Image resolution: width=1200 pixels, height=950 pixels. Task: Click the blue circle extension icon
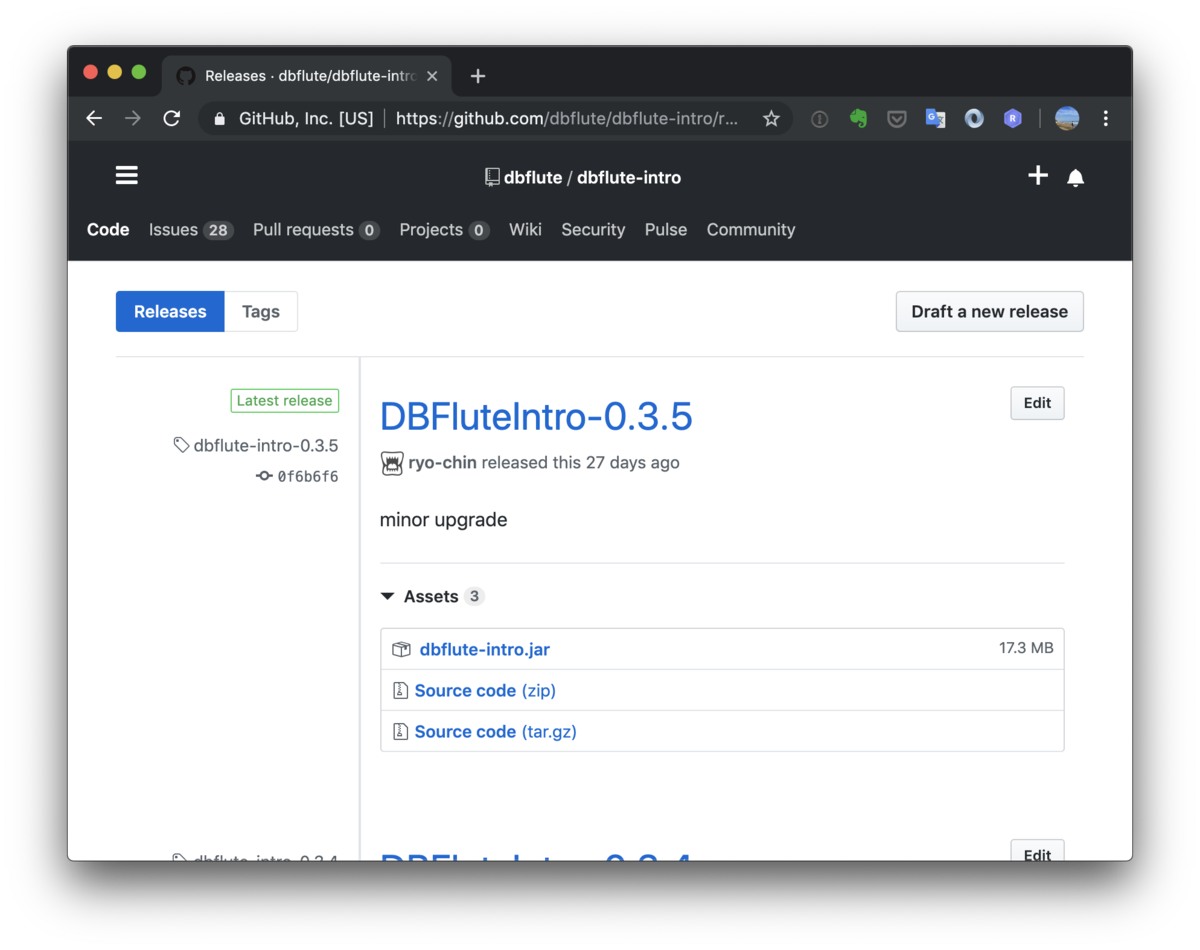click(x=974, y=118)
